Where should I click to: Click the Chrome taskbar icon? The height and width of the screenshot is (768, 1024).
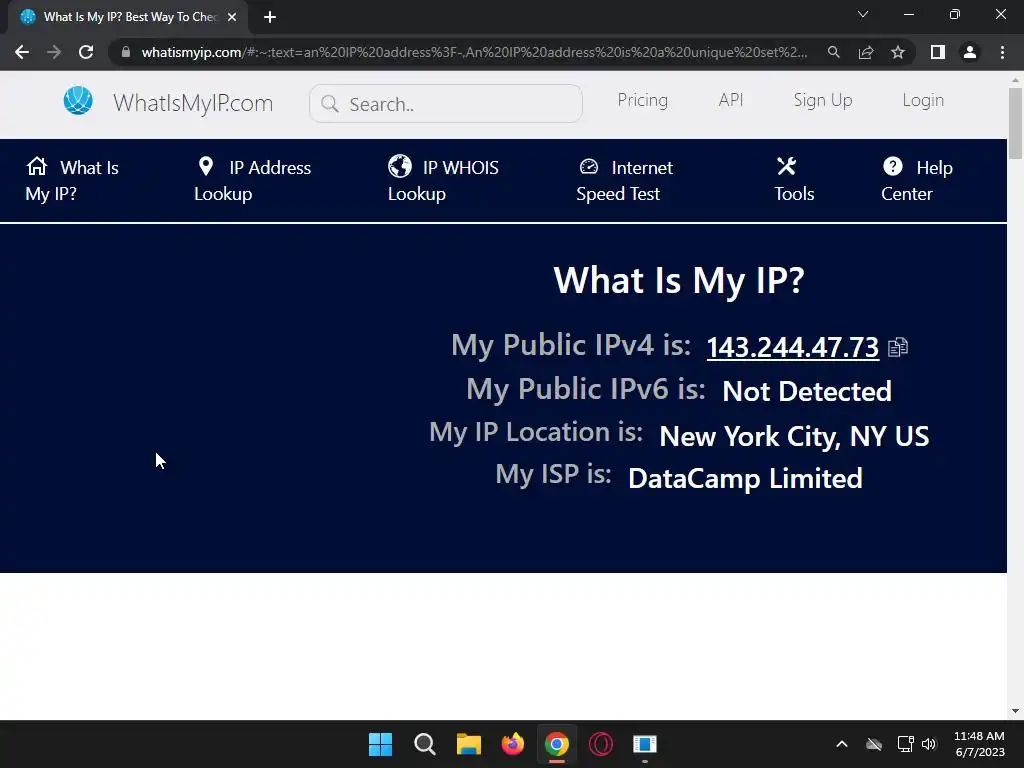coord(556,744)
